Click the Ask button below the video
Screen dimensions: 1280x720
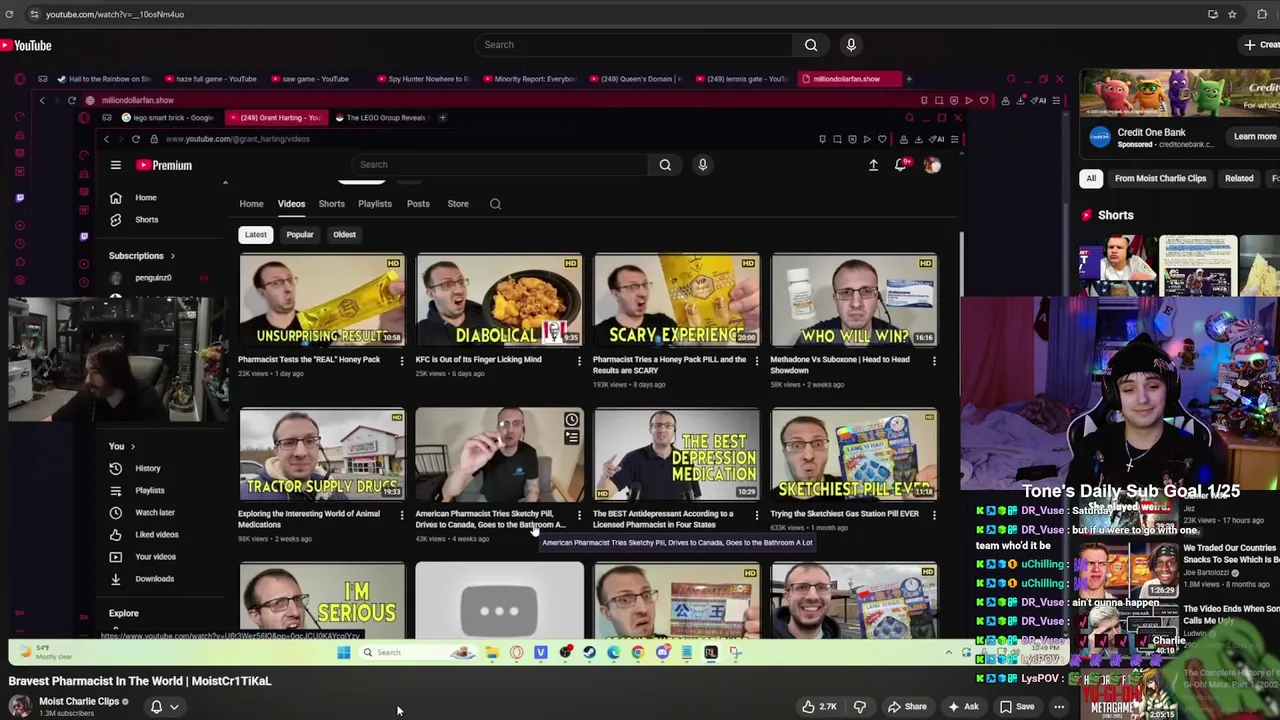[x=962, y=707]
